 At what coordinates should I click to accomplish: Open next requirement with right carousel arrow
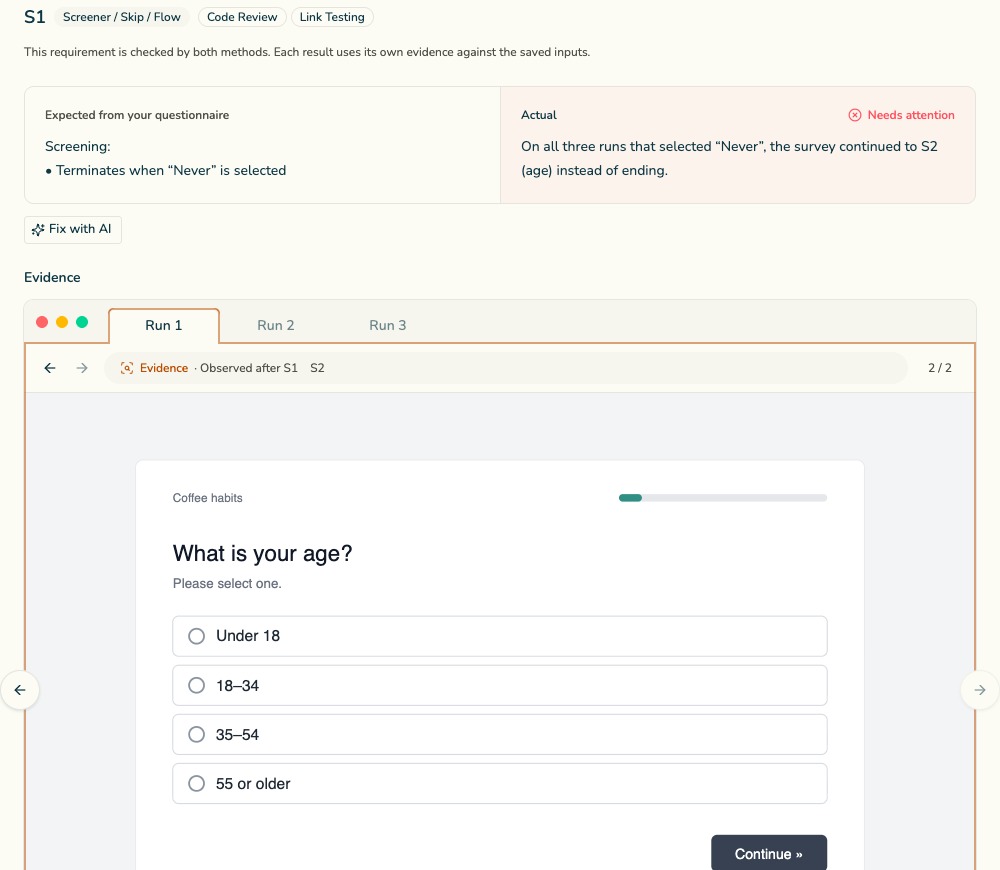[x=980, y=690]
